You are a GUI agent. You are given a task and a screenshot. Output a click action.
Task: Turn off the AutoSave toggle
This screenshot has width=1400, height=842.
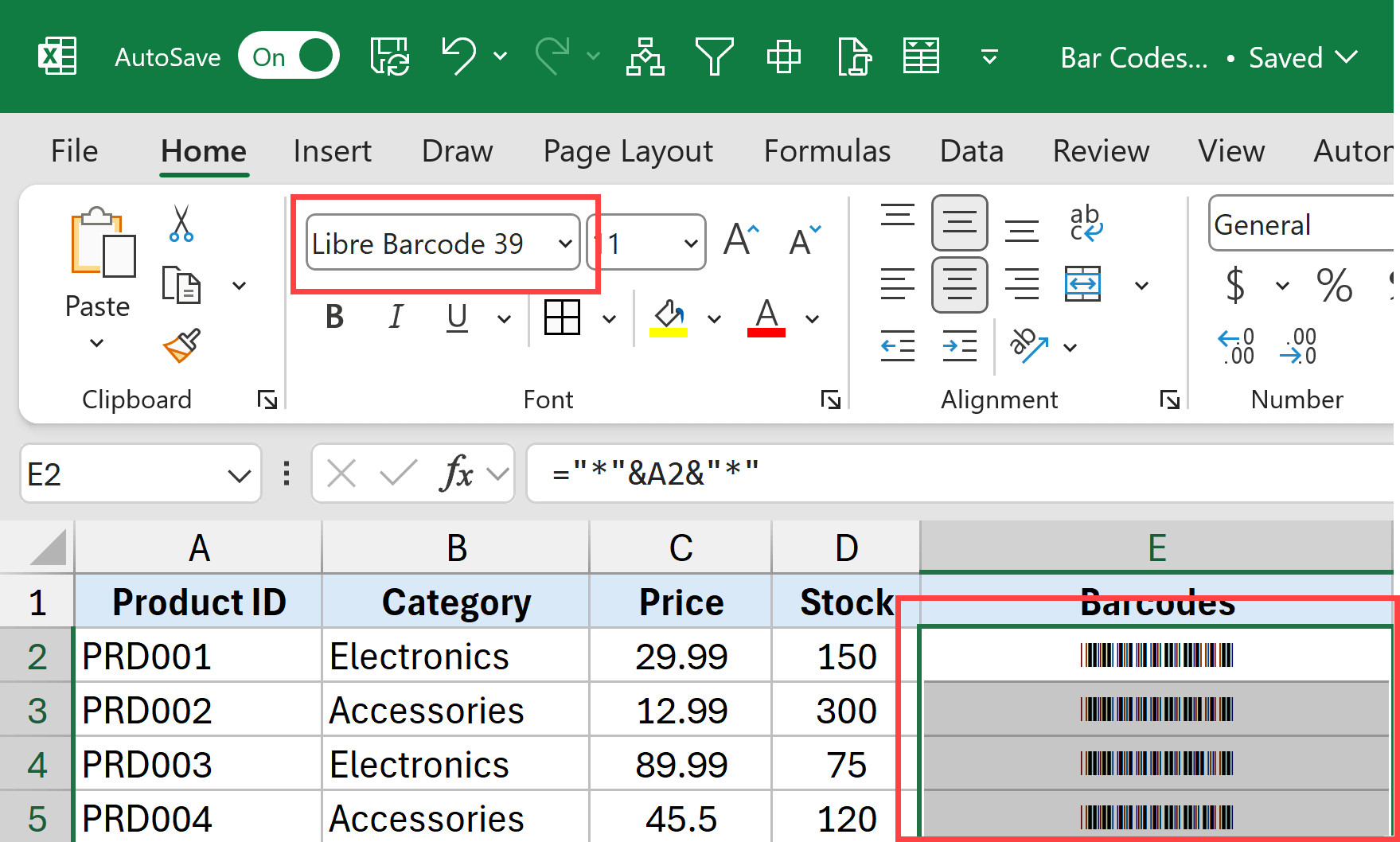click(x=288, y=55)
